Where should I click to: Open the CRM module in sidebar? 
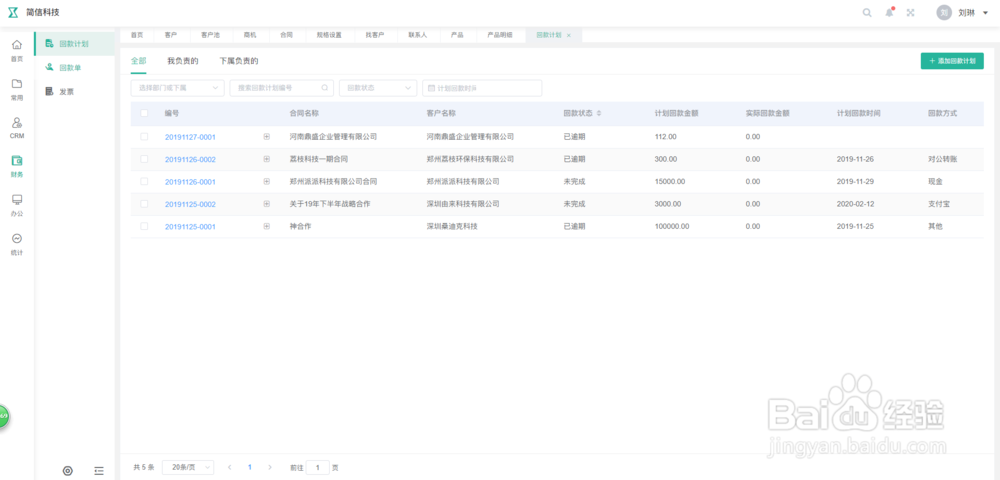coord(17,128)
